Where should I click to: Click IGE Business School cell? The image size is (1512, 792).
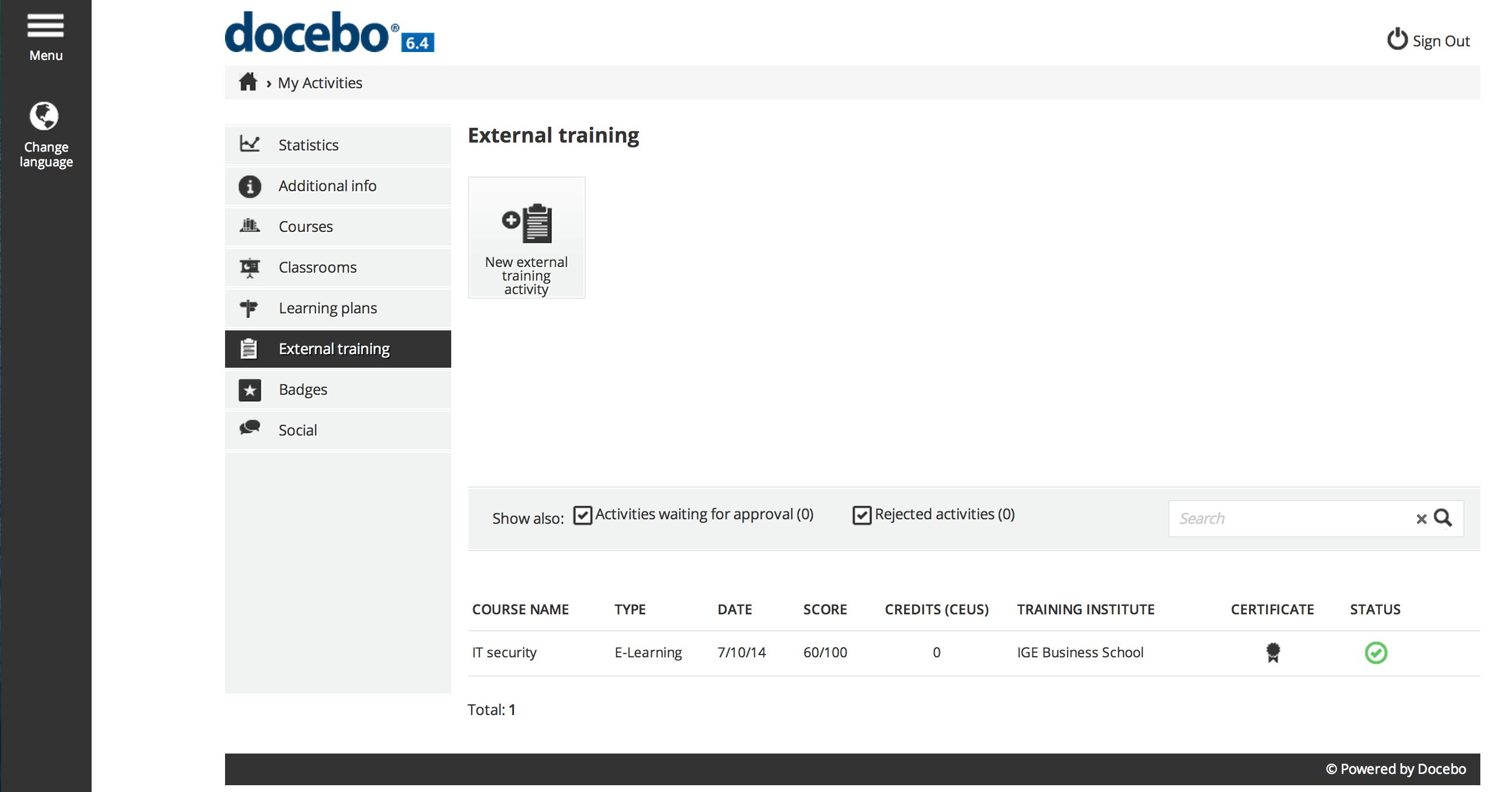(1080, 652)
